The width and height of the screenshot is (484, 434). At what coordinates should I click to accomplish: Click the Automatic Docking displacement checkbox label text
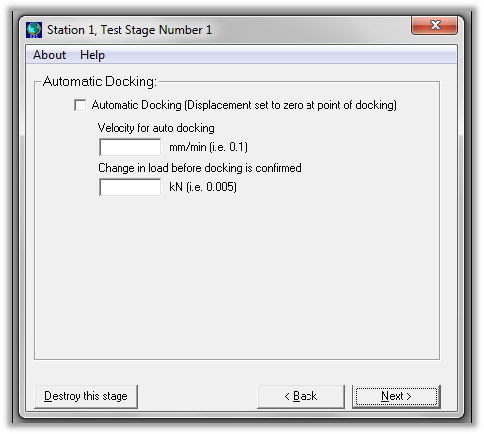pyautogui.click(x=244, y=105)
